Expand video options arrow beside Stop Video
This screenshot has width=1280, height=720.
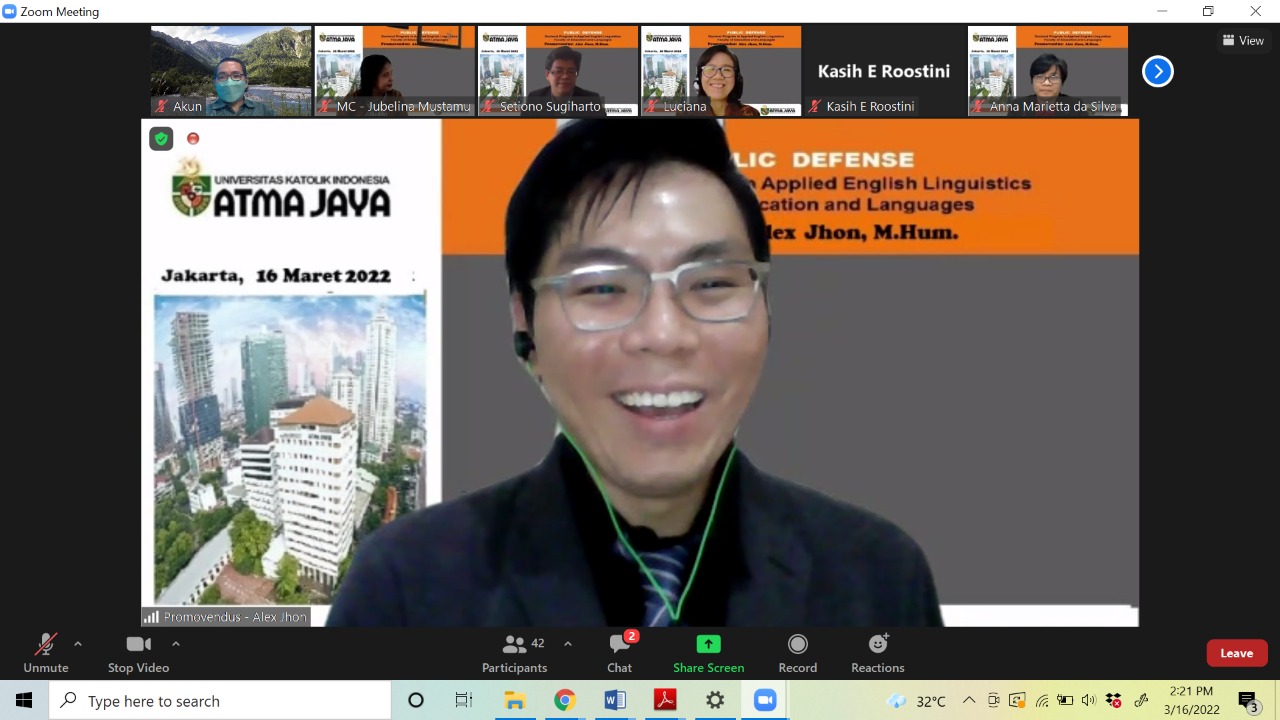pos(176,644)
